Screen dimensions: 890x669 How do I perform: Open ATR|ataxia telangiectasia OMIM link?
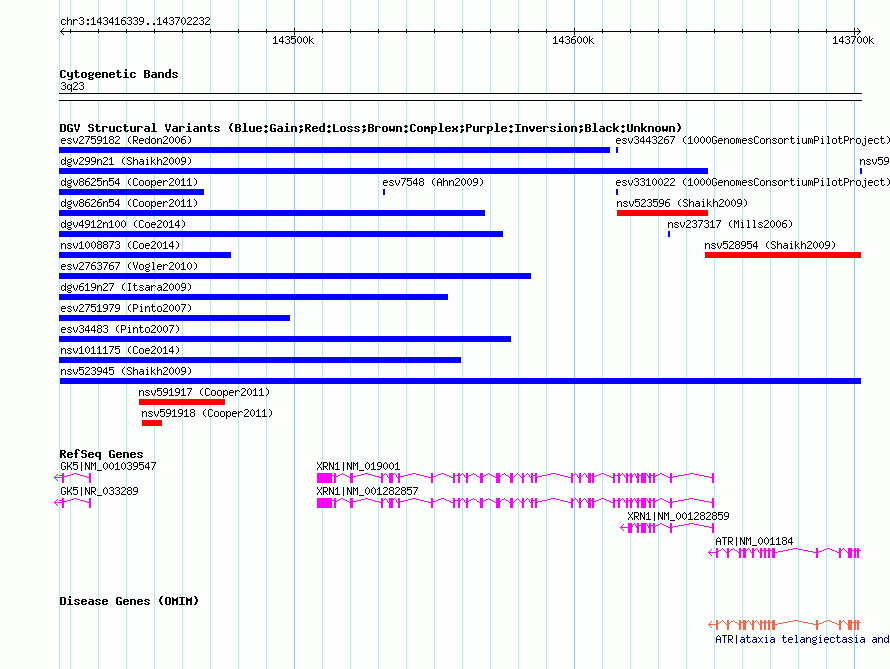click(x=802, y=639)
